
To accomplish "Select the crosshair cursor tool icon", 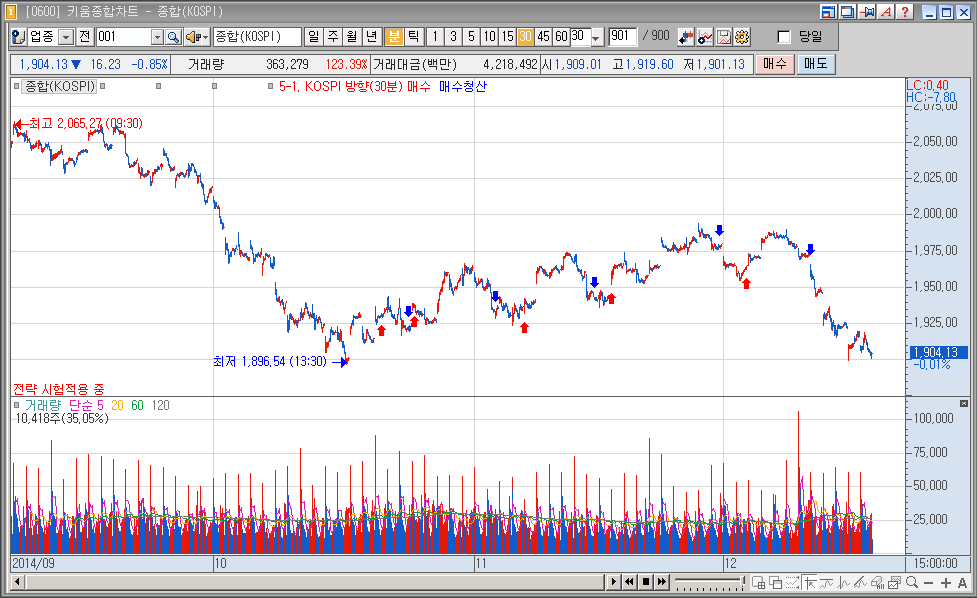I will tap(810, 583).
